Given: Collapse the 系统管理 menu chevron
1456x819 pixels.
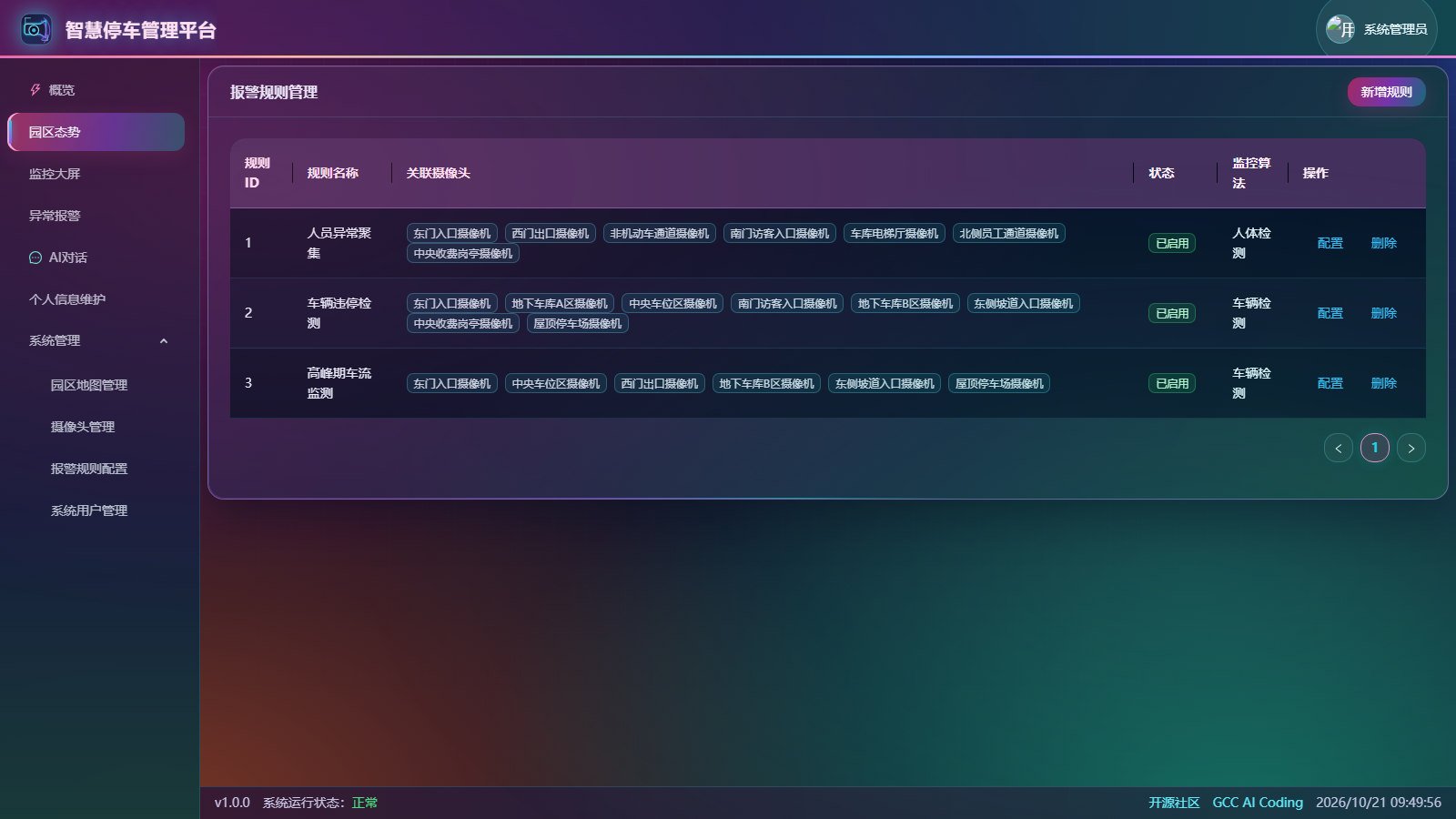Looking at the screenshot, I should [x=164, y=341].
